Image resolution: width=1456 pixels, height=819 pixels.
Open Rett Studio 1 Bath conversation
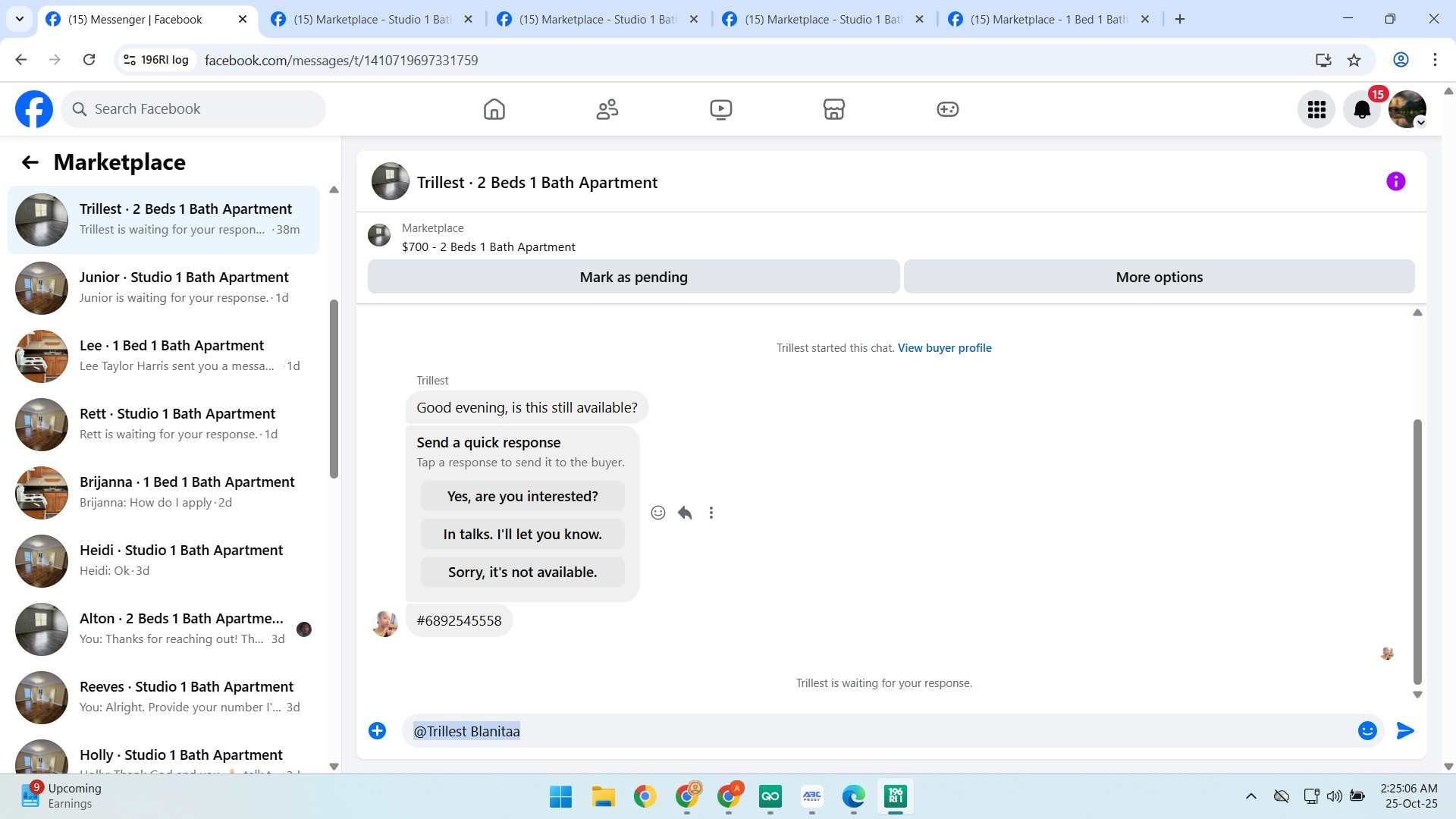click(x=163, y=425)
